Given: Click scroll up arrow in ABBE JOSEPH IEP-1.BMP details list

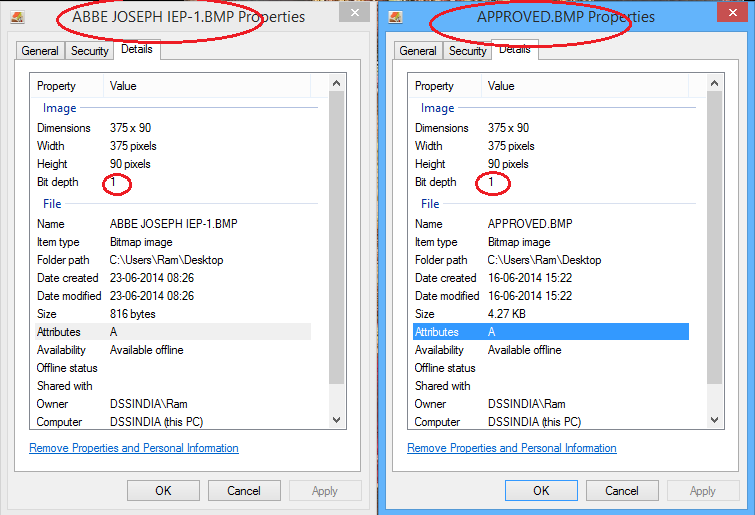Looking at the screenshot, I should pyautogui.click(x=337, y=84).
